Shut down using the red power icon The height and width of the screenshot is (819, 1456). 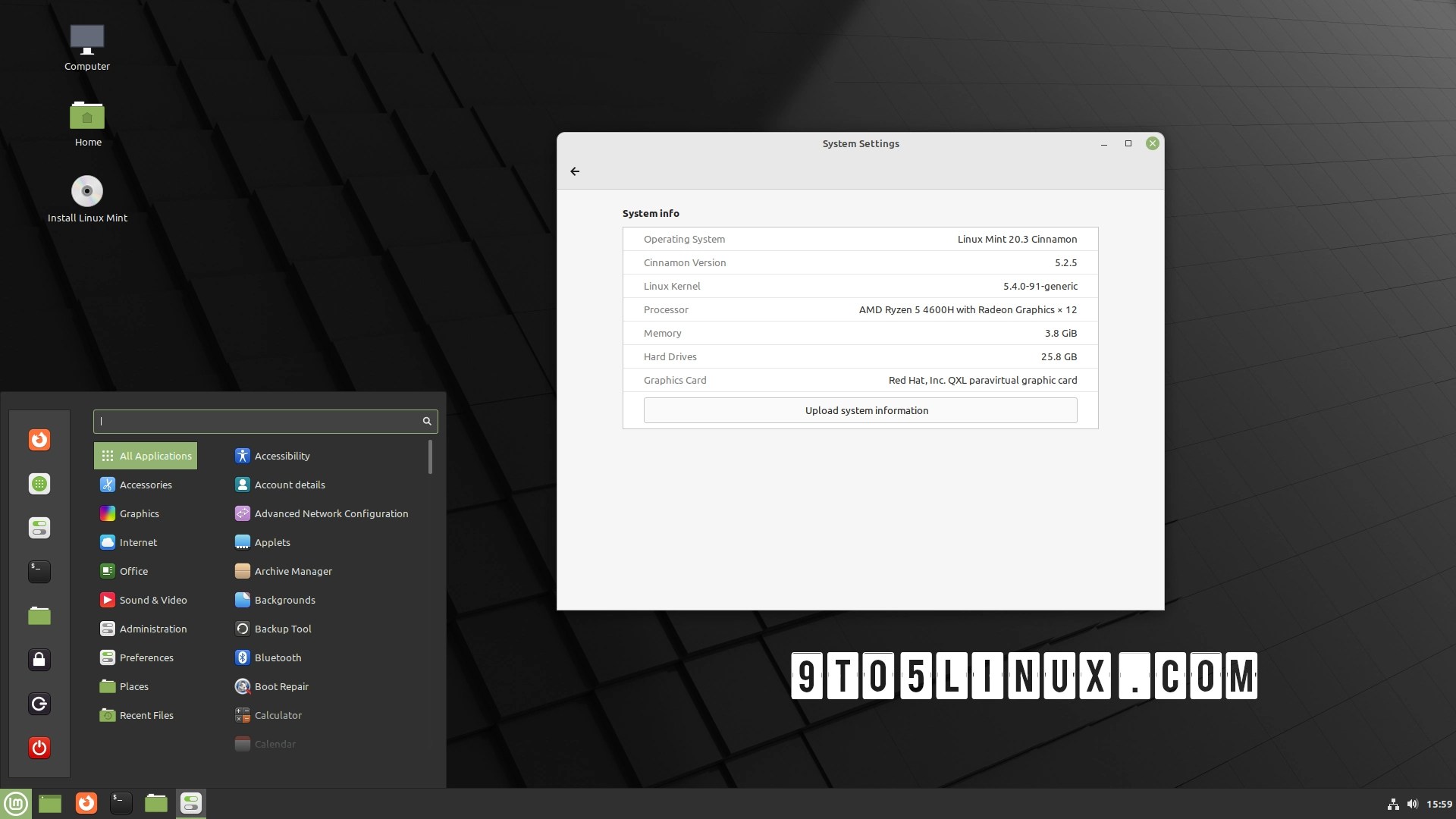[x=39, y=748]
